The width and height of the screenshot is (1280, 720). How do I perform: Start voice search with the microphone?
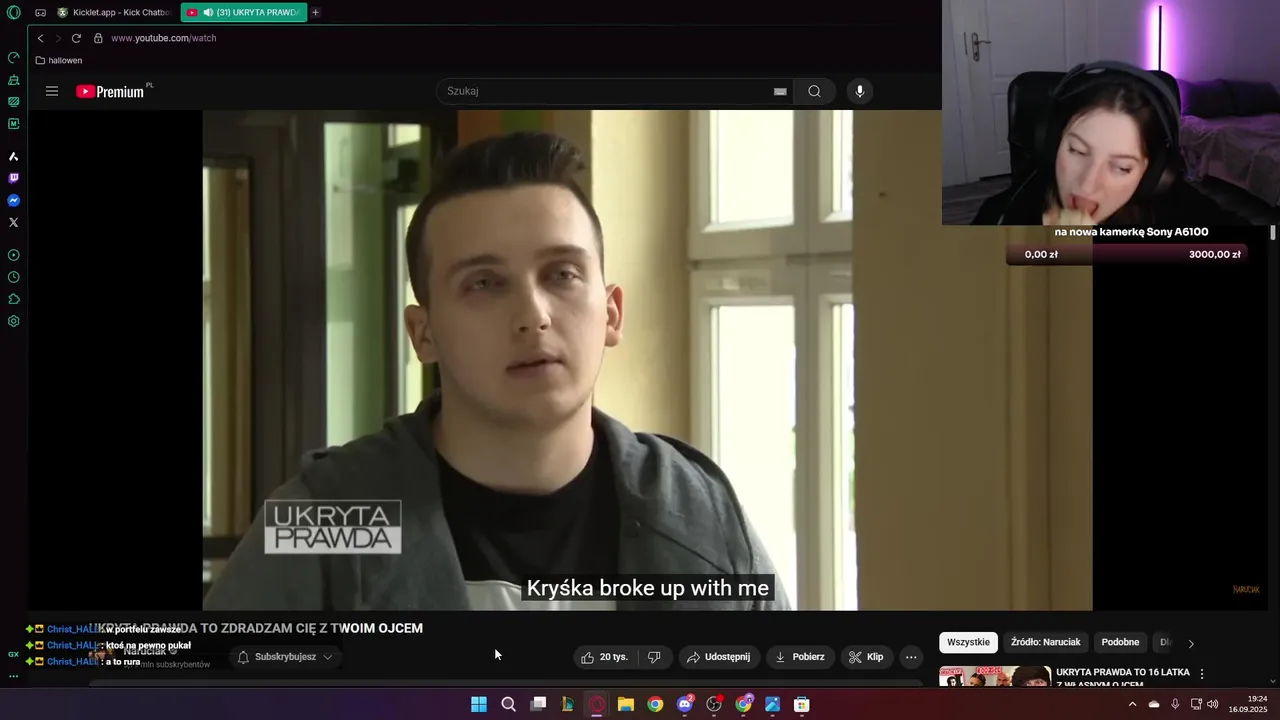(859, 91)
